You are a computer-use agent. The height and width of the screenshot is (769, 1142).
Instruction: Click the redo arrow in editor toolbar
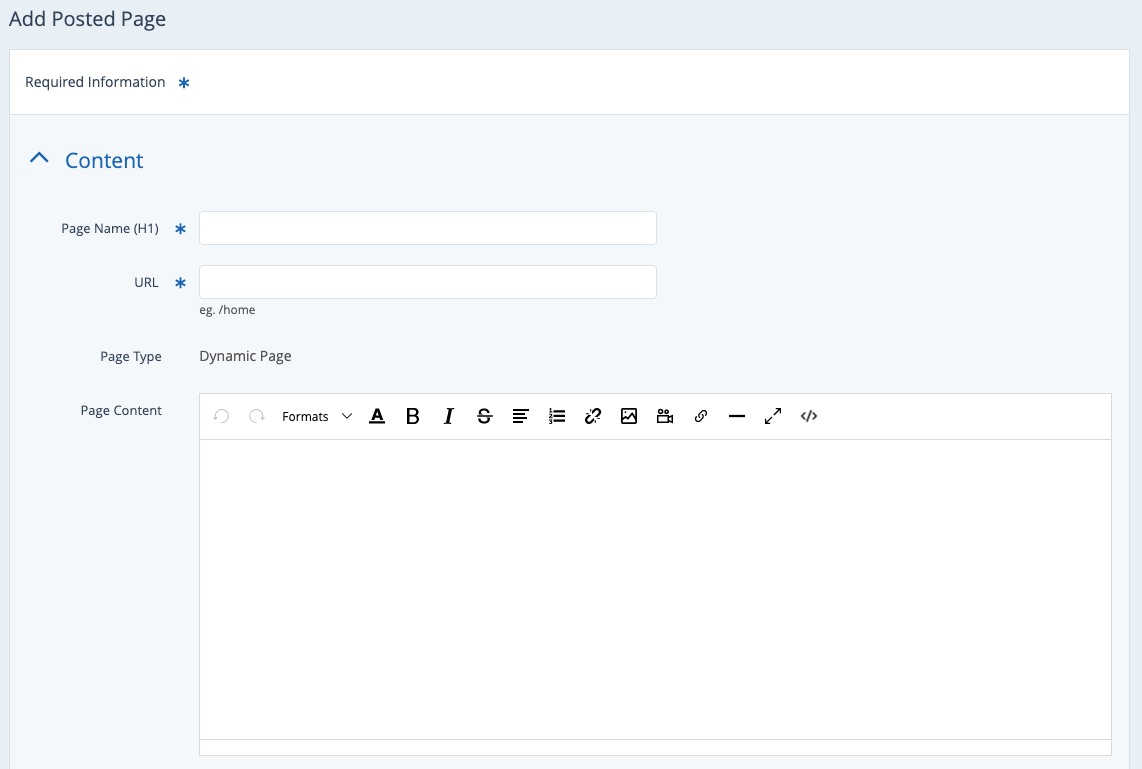257,416
